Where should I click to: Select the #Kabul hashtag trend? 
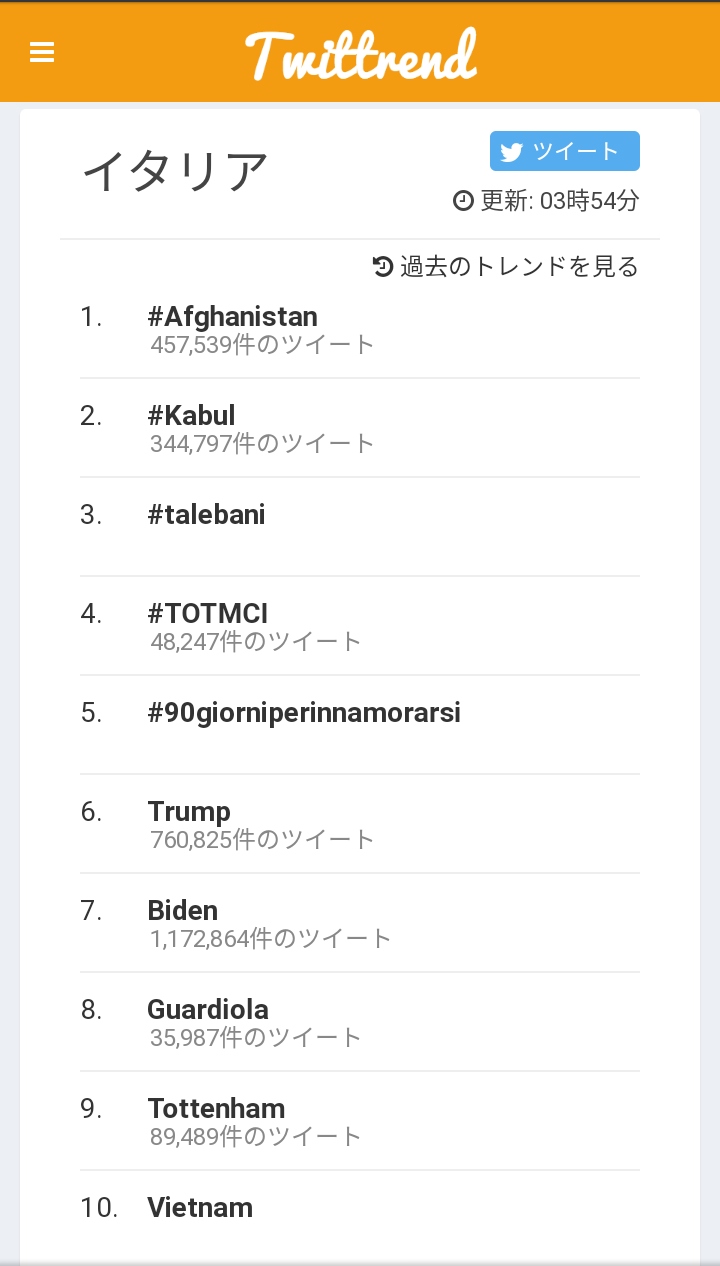(x=191, y=416)
